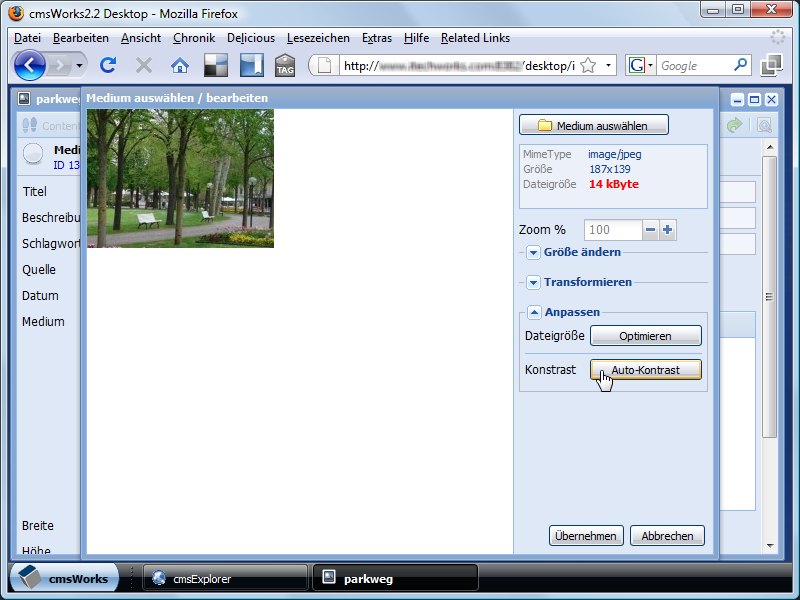Screen dimensions: 800x600
Task: Click the Zoom % value field
Action: tap(613, 230)
